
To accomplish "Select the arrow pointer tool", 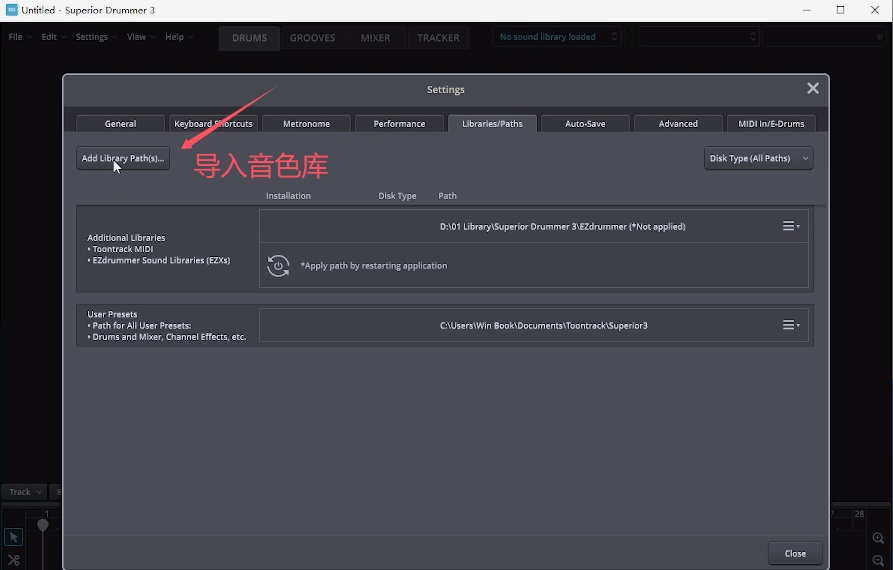I will [x=14, y=538].
